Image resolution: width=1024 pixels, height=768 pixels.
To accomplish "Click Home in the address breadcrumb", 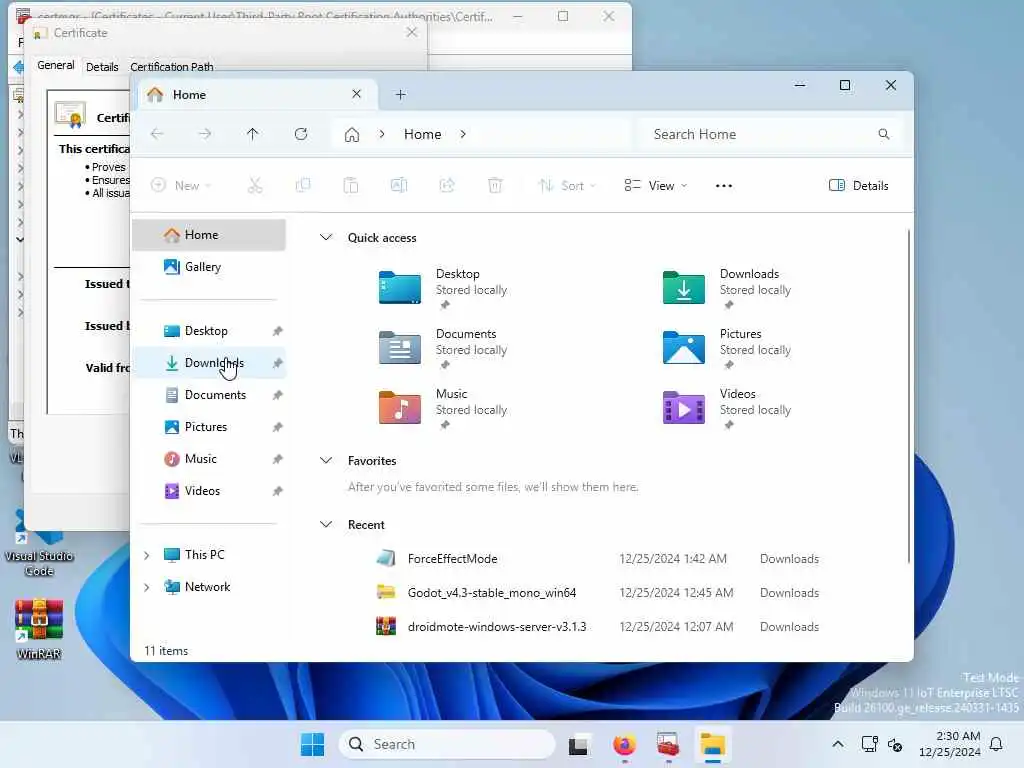I will 423,135.
